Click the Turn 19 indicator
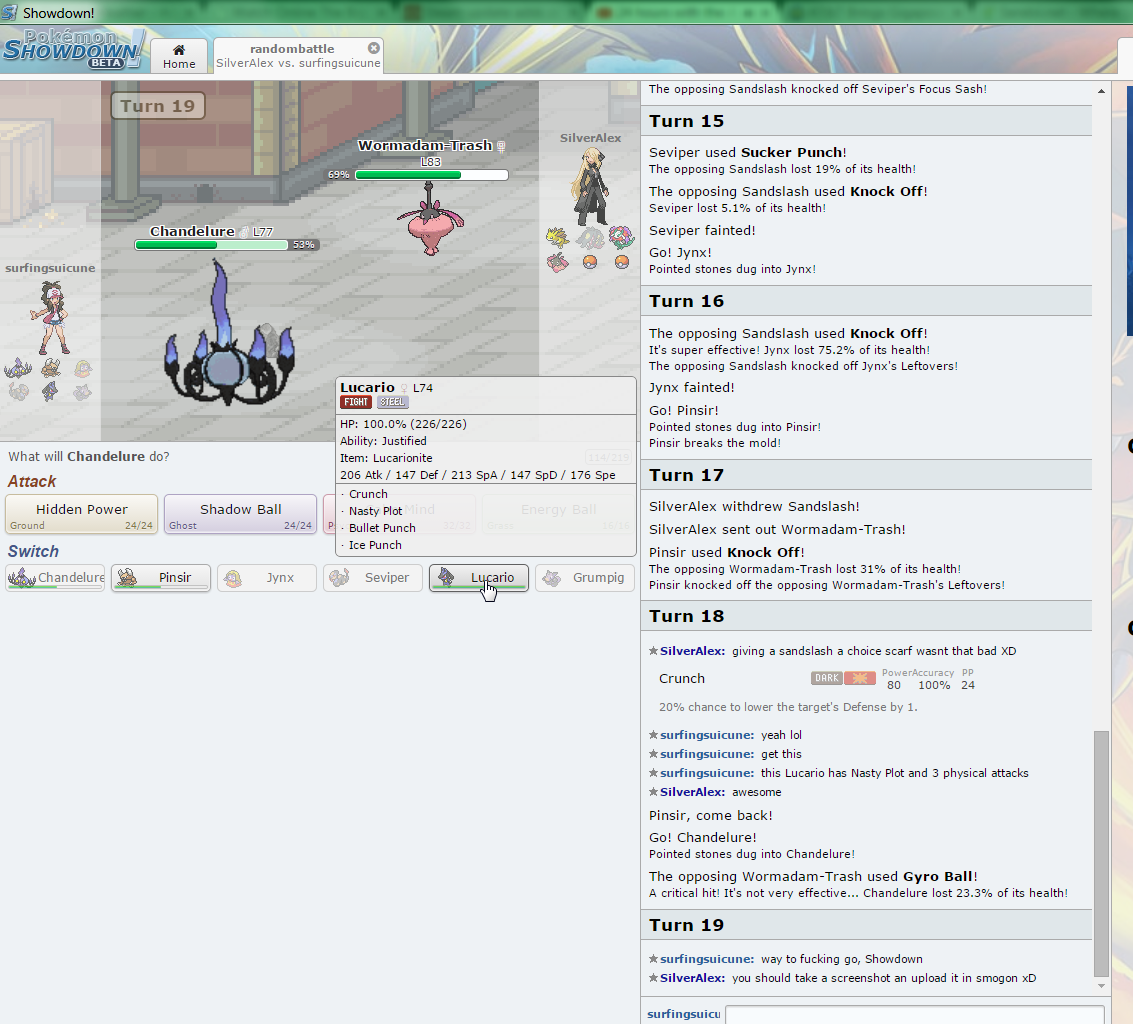Screen dimensions: 1133x1024 pos(158,106)
